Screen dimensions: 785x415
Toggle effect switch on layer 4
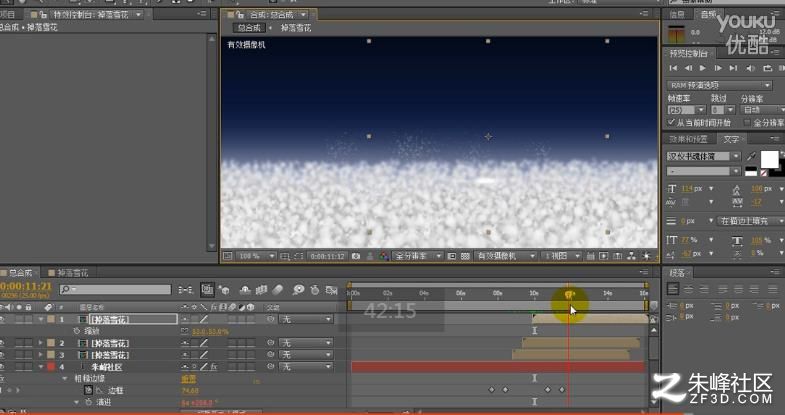(214, 367)
